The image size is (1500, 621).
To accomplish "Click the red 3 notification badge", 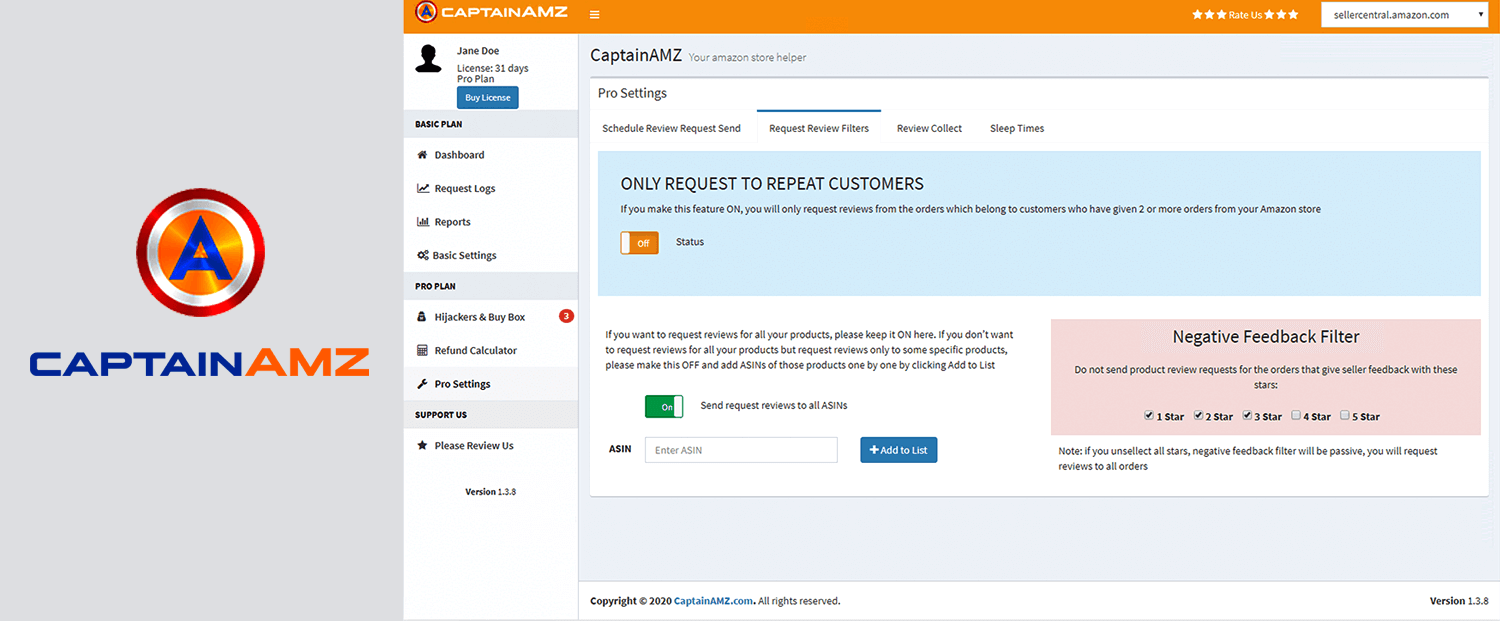I will point(566,316).
